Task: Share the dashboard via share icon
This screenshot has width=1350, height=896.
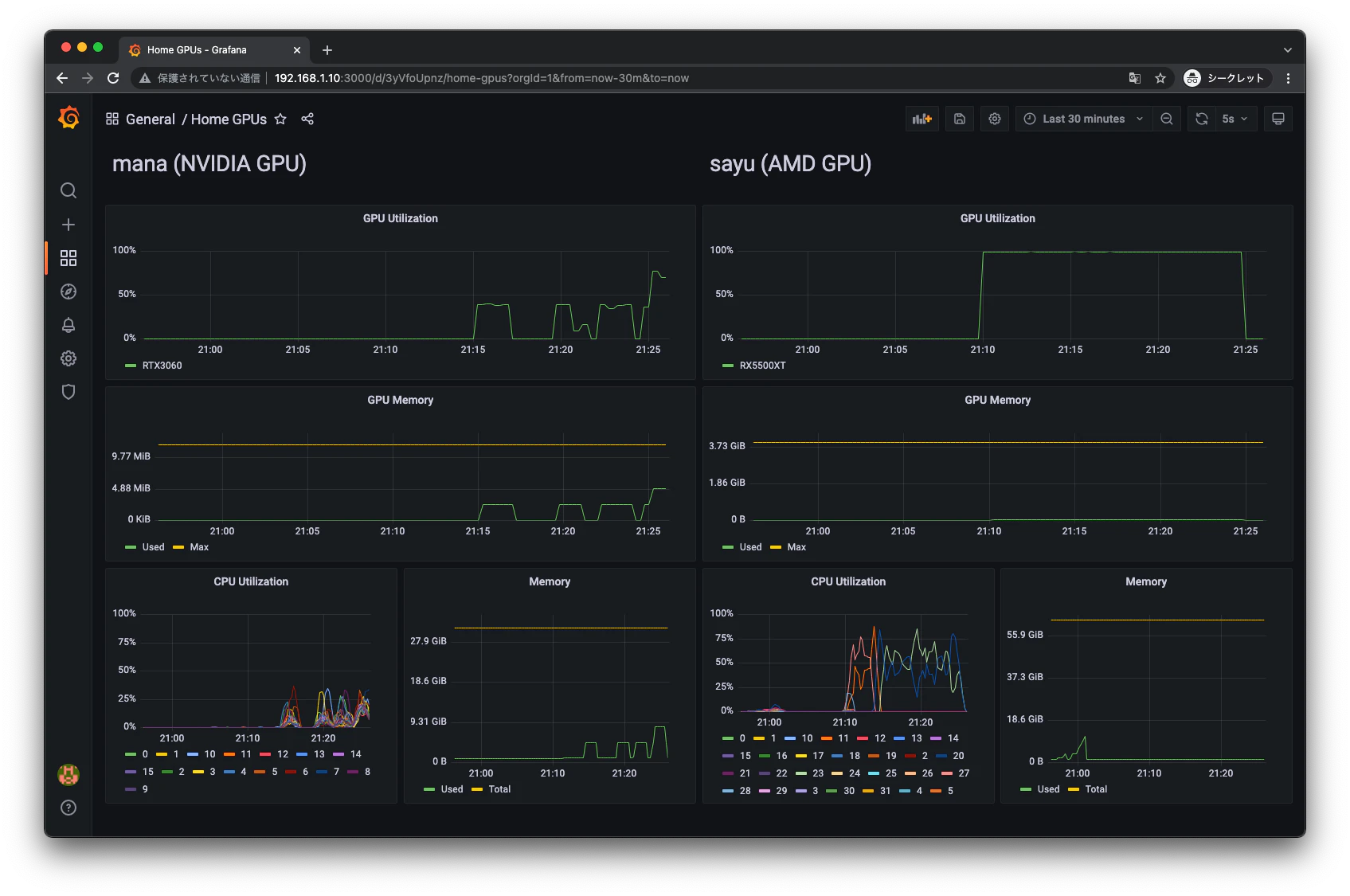Action: click(307, 119)
